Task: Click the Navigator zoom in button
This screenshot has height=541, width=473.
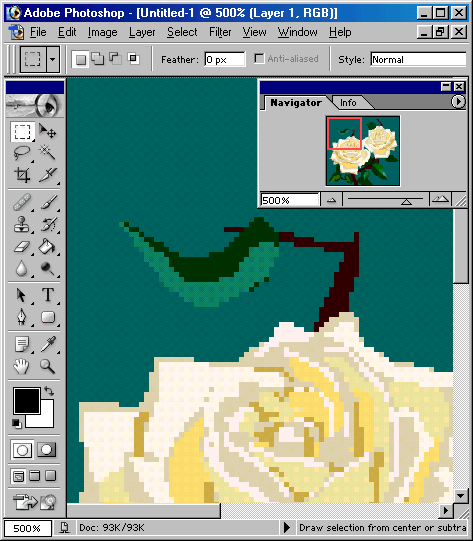Action: pos(440,200)
